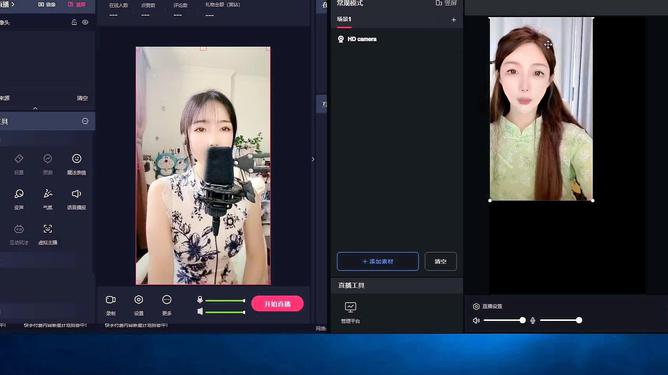Click the Clear button beside Add Material

441,262
